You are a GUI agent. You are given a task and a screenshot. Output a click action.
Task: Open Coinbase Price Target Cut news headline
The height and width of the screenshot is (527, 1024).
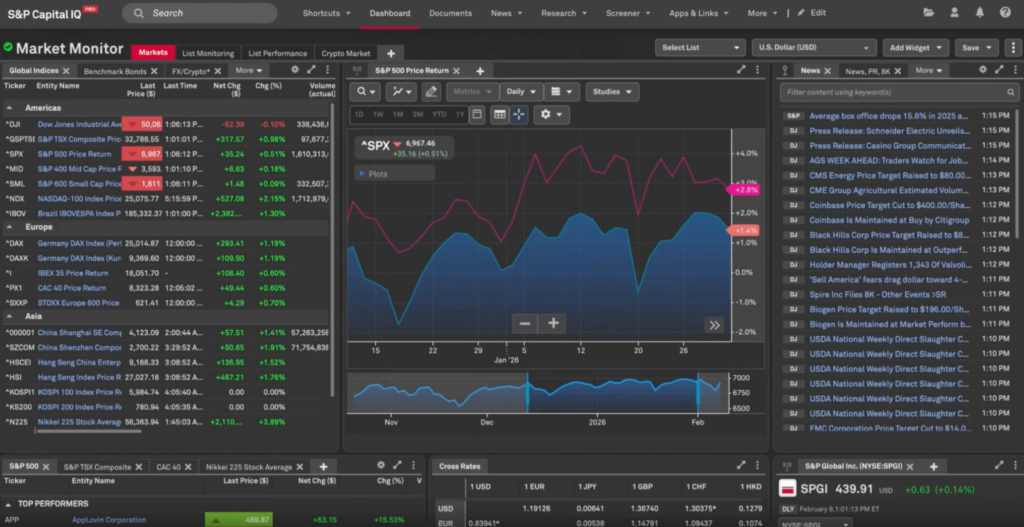(889, 205)
